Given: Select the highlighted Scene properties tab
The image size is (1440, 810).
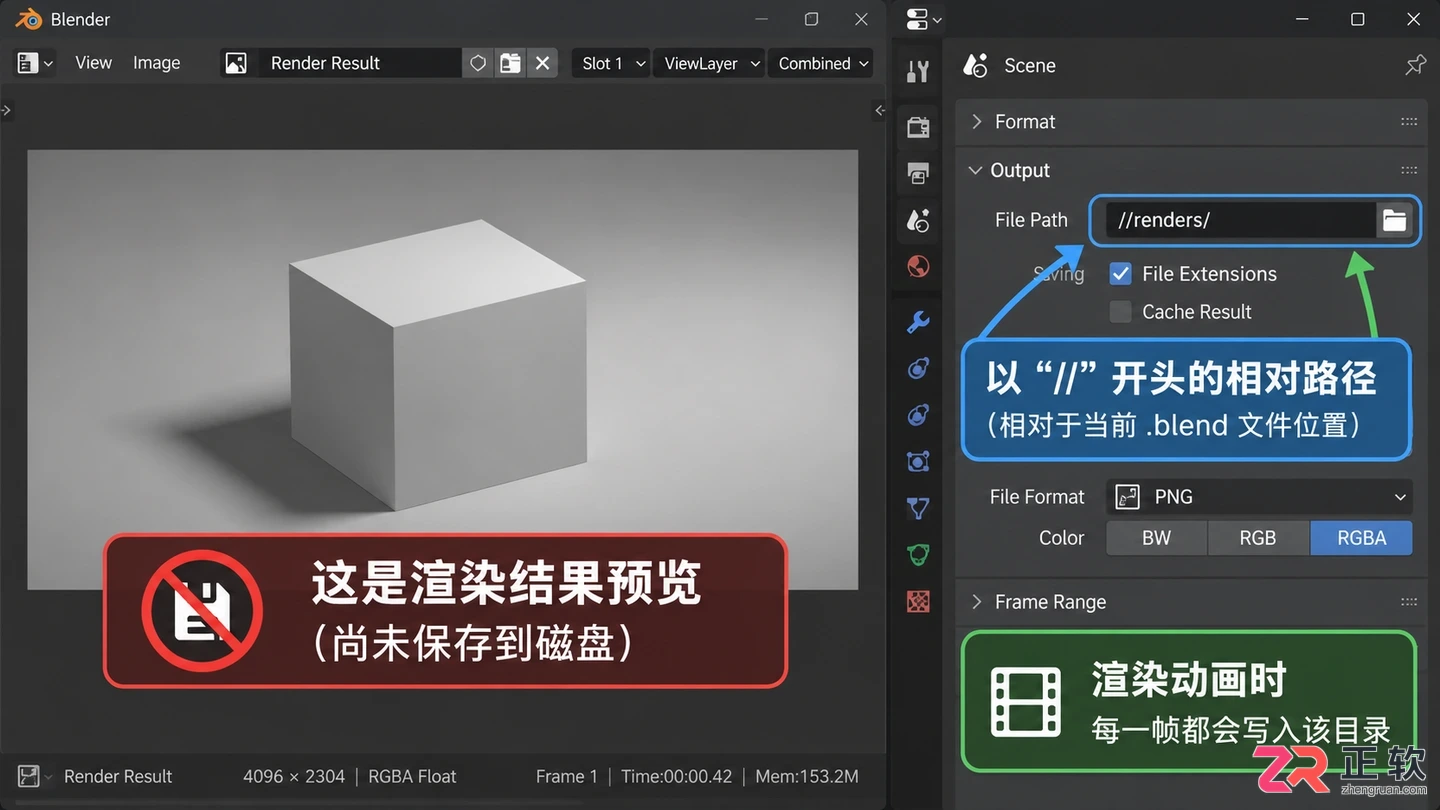Looking at the screenshot, I should click(918, 220).
